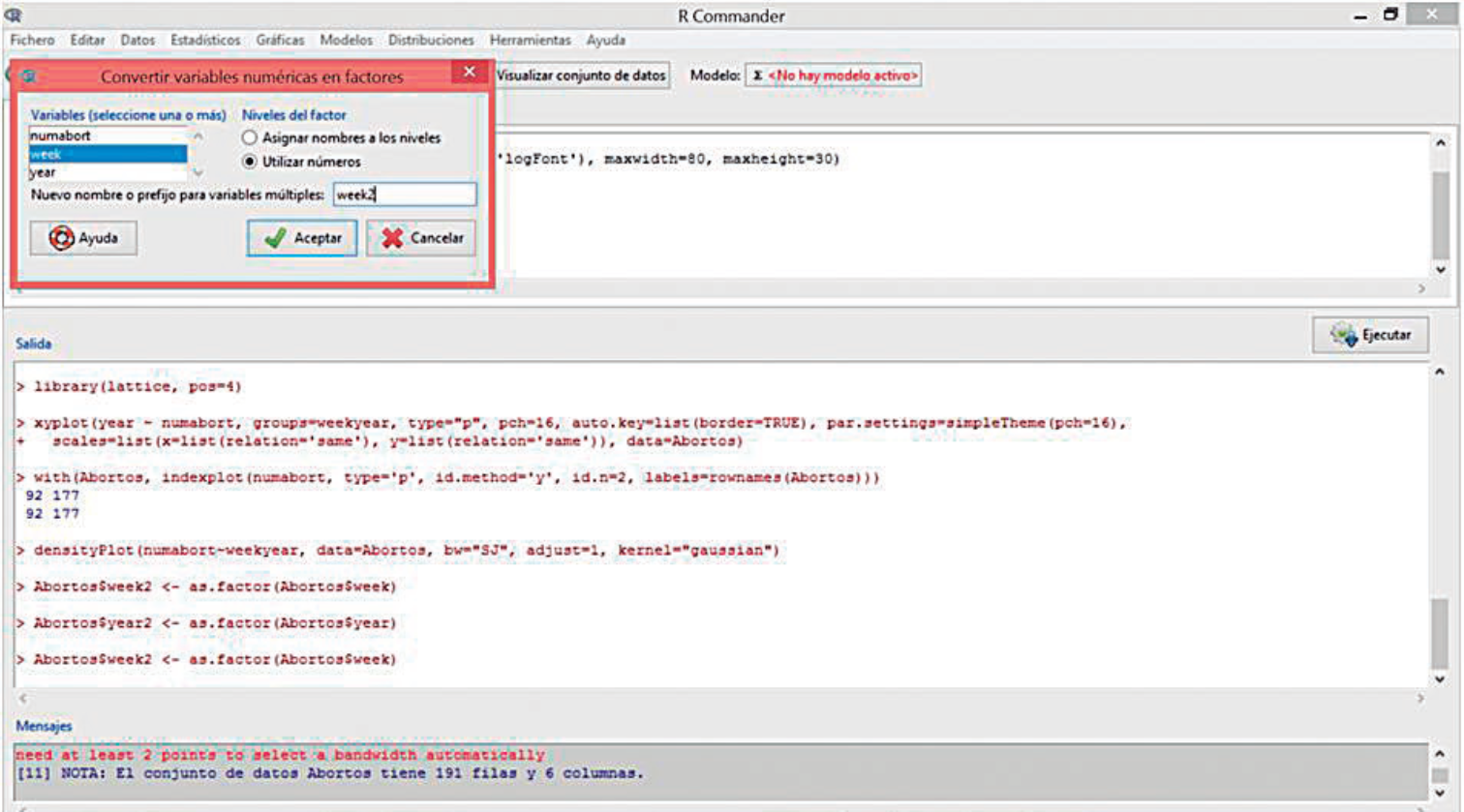Click the script pane scroll-up arrow

coord(1441,143)
